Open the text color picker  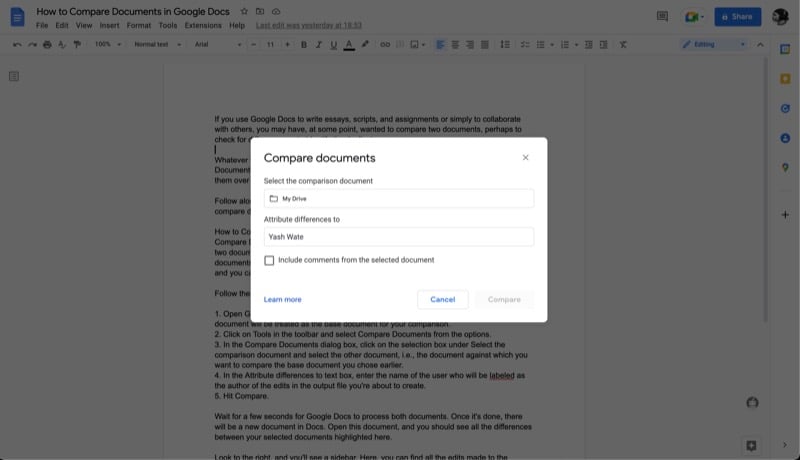[x=349, y=45]
